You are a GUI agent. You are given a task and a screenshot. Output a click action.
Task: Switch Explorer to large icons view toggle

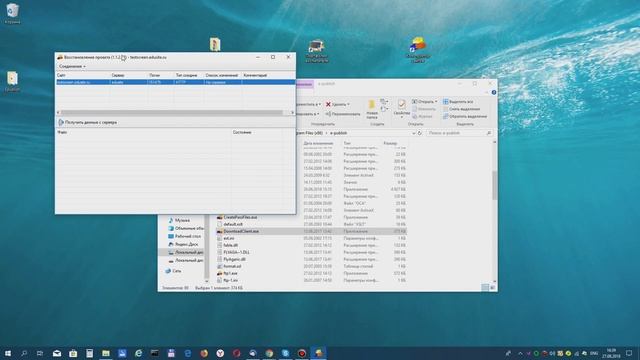coord(492,288)
